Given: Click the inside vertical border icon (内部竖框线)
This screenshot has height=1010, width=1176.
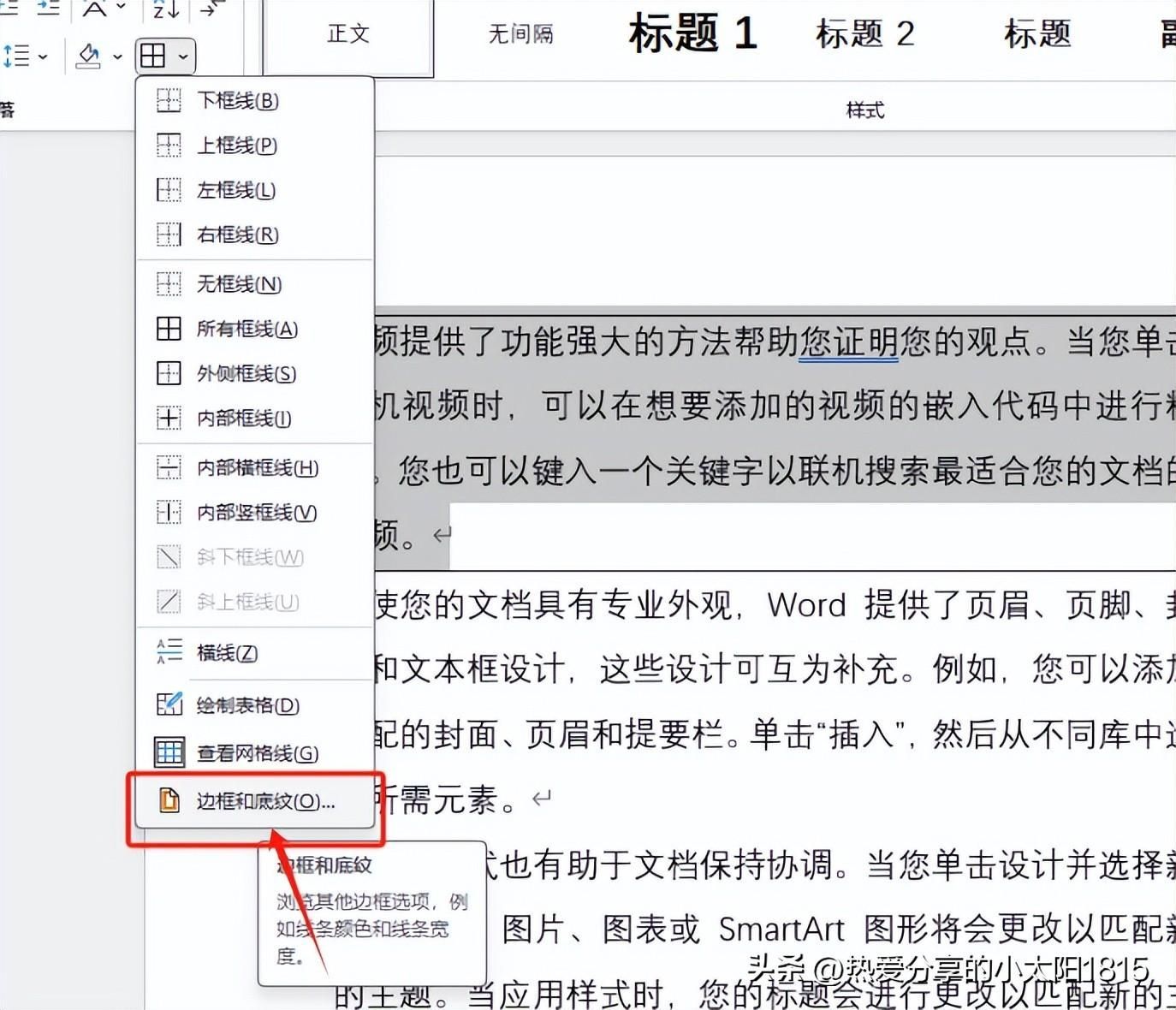Looking at the screenshot, I should (x=169, y=512).
